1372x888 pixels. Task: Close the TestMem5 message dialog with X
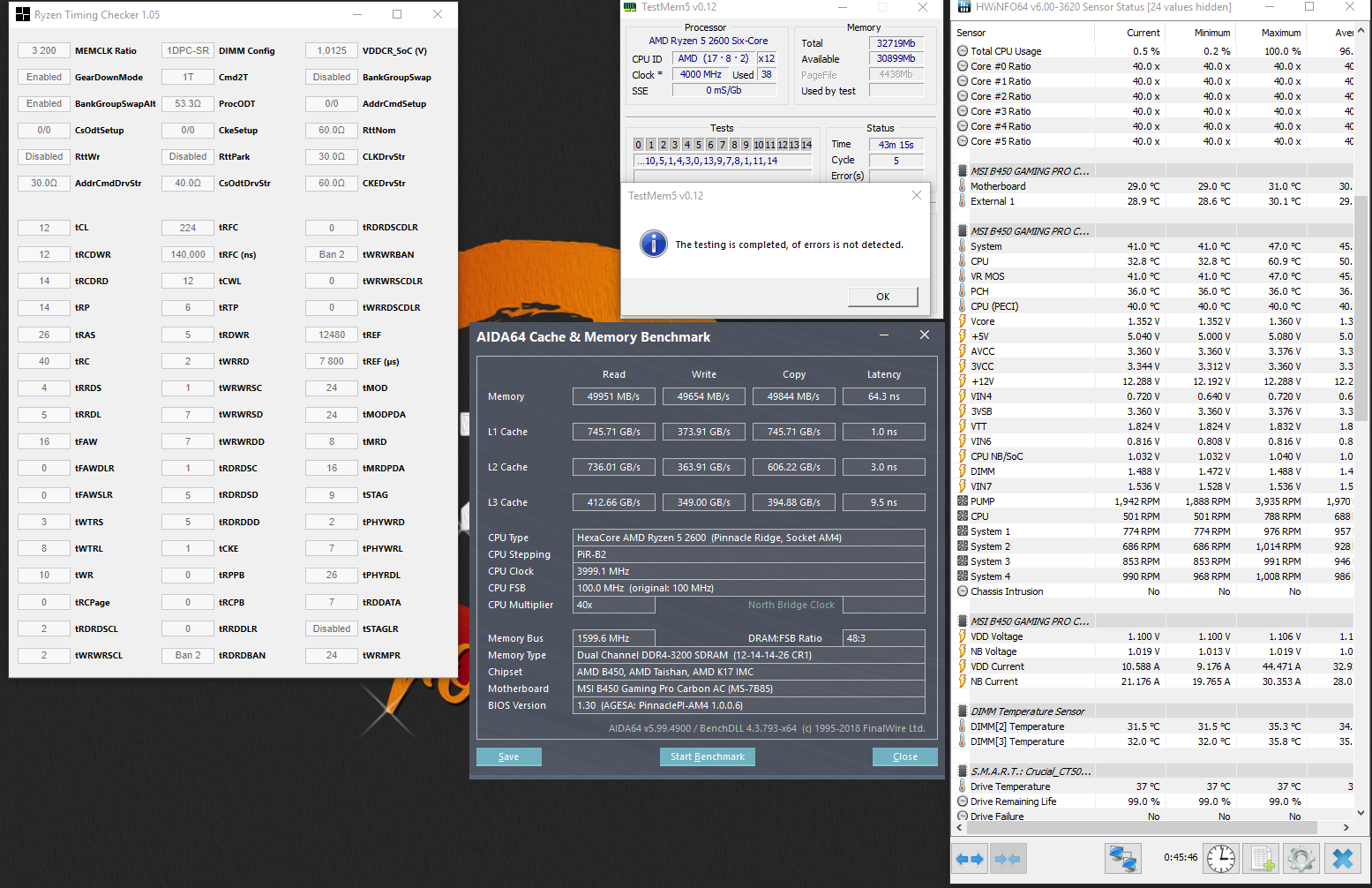pyautogui.click(x=916, y=195)
